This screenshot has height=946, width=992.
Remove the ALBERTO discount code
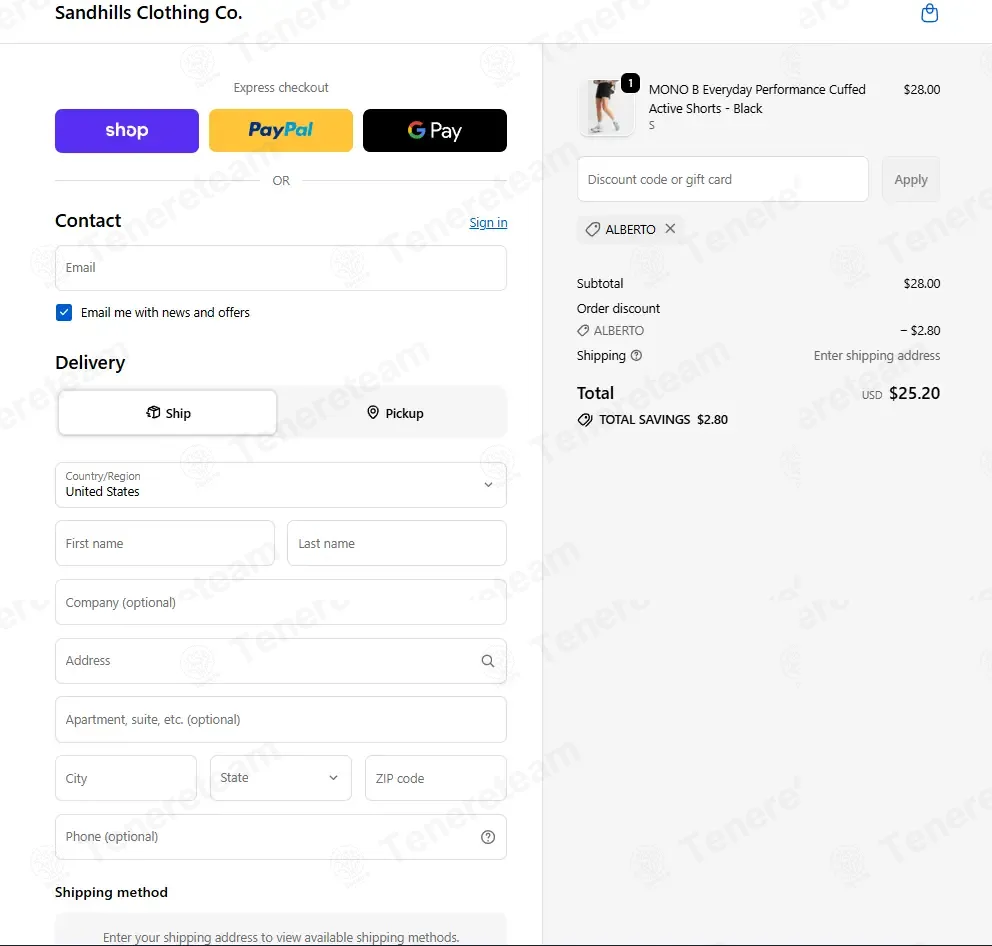click(671, 228)
